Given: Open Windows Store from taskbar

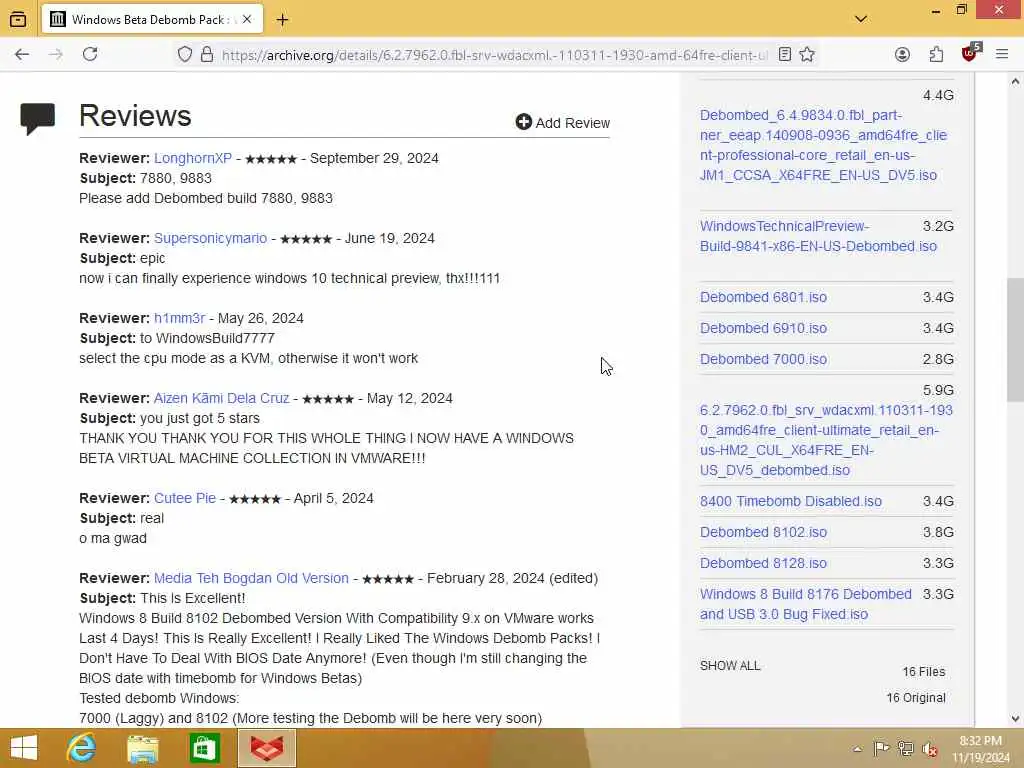Looking at the screenshot, I should tap(204, 748).
